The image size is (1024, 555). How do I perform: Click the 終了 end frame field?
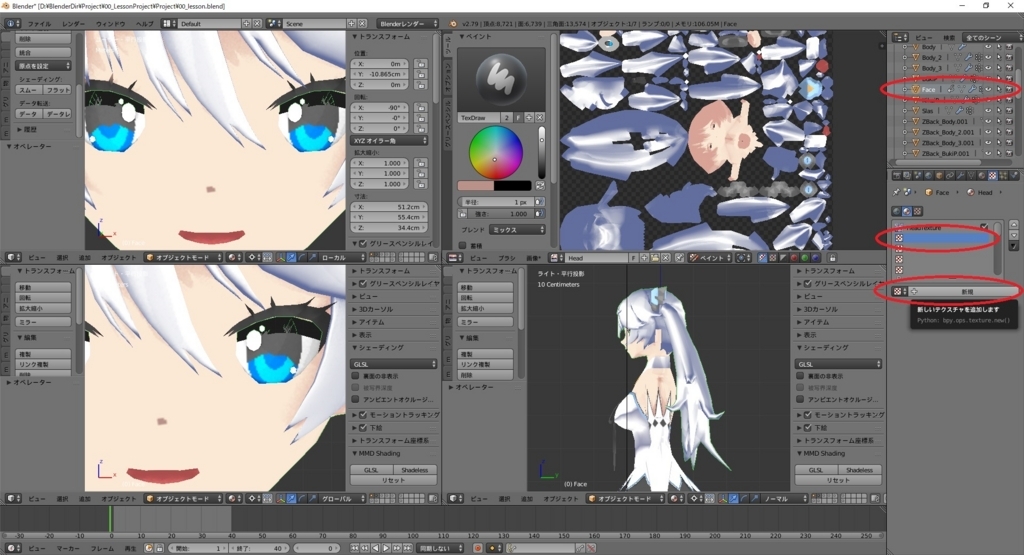259,548
